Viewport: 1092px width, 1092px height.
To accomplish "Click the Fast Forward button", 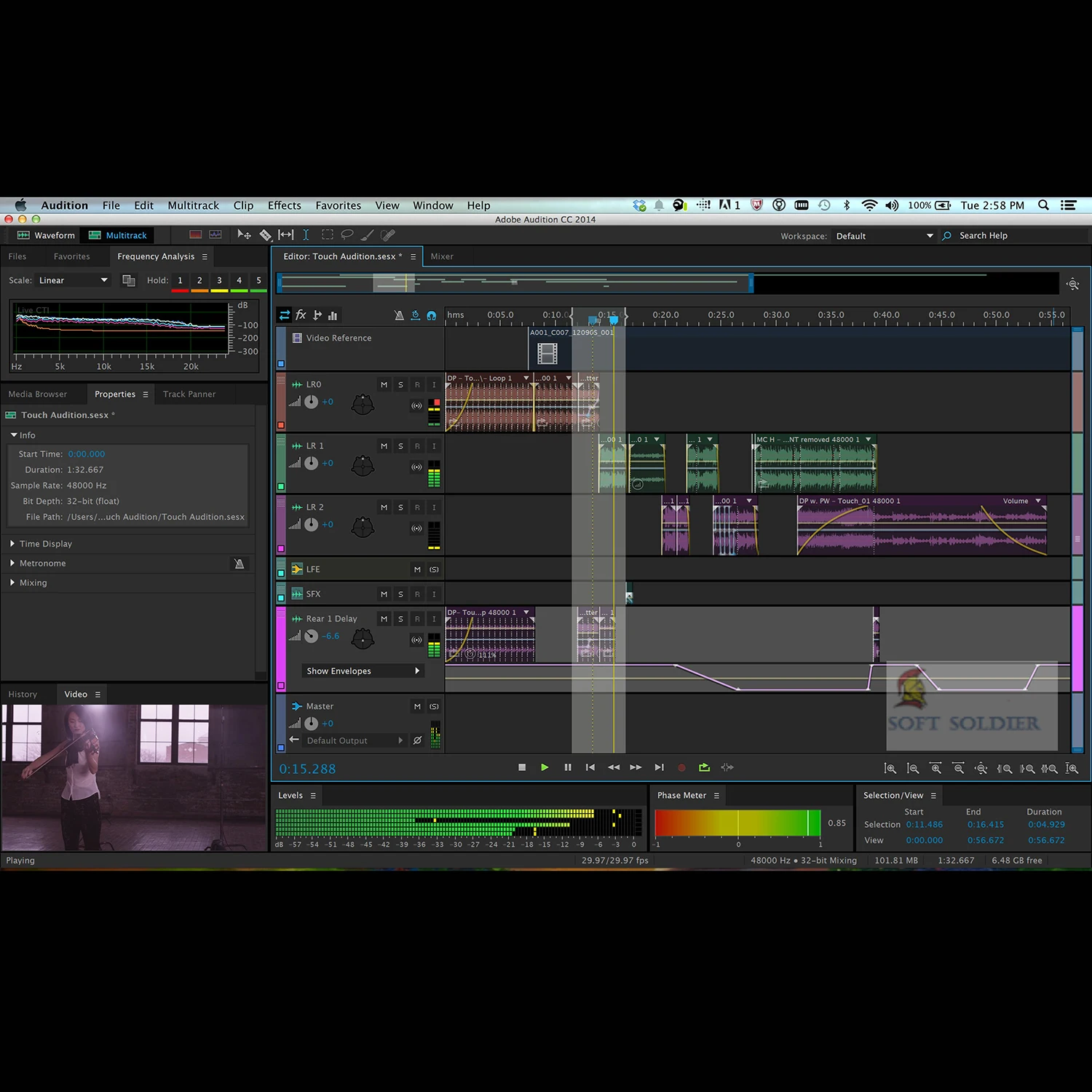I will 636,767.
